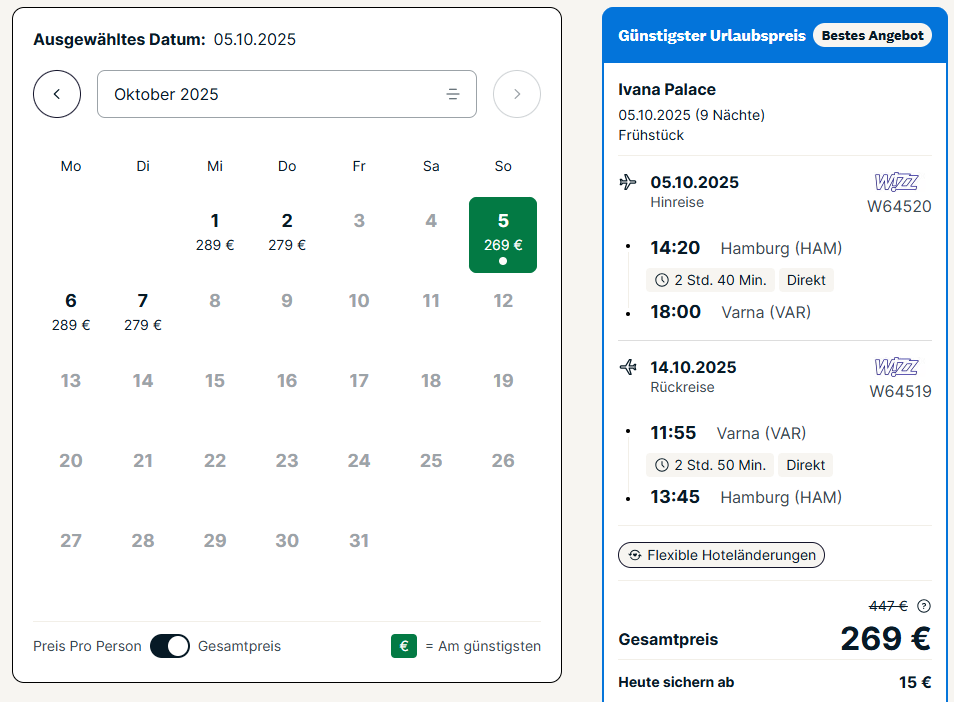The height and width of the screenshot is (702, 954).
Task: Toggle Preis Pro Person / Gesamtpreis switch
Action: click(170, 646)
